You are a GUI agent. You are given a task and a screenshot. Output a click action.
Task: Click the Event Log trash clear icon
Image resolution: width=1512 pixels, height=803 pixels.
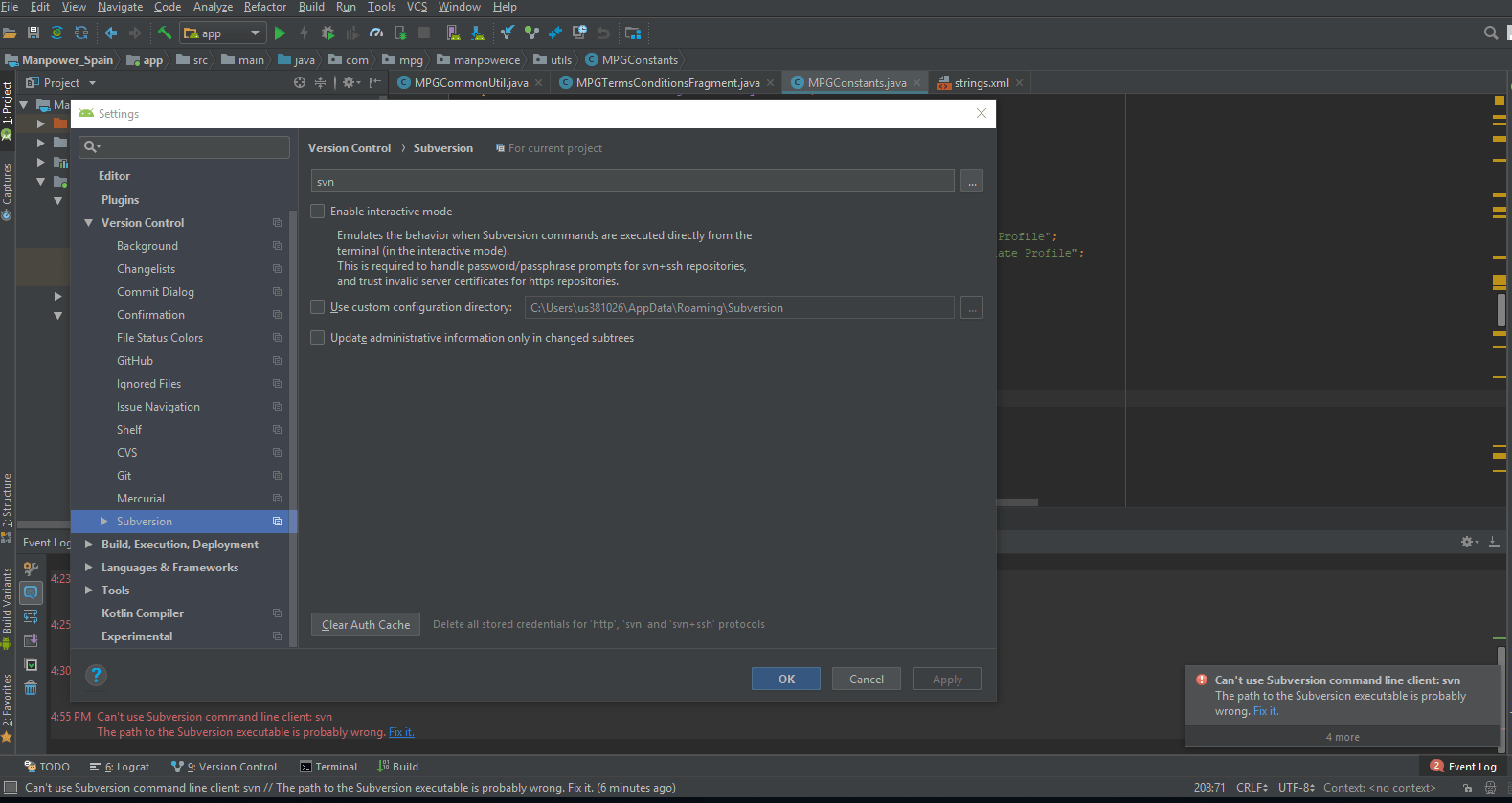[x=31, y=688]
